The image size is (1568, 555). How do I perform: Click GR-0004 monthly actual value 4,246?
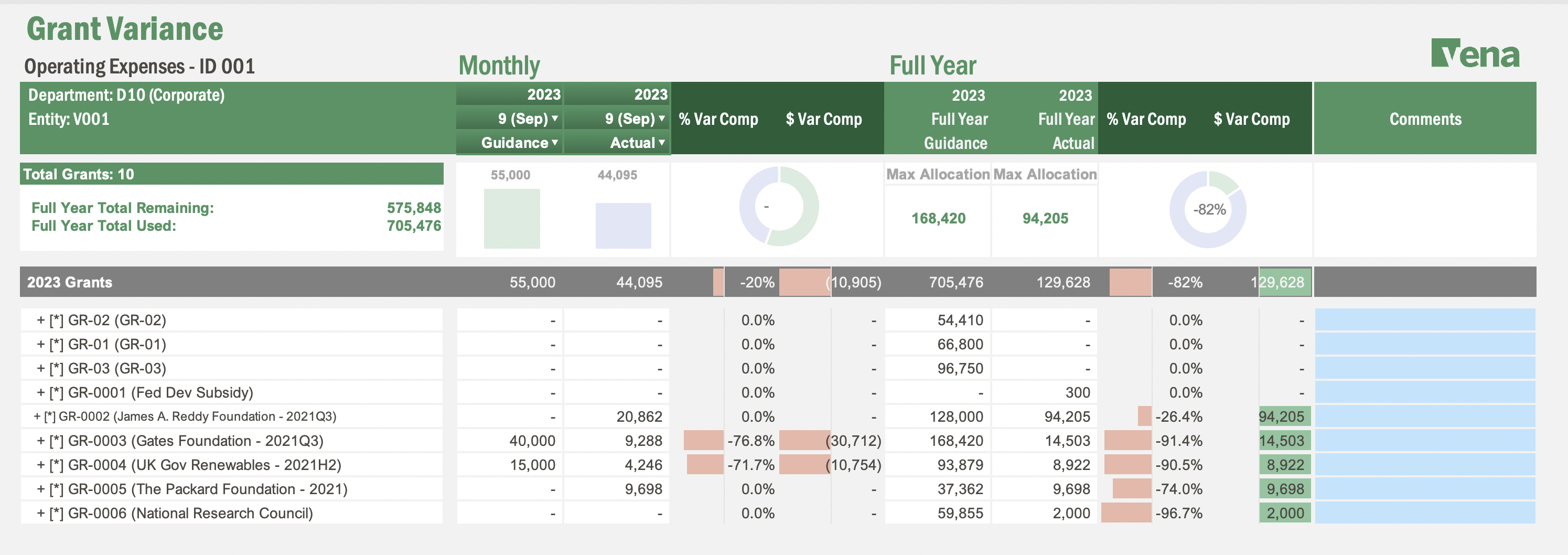(643, 465)
